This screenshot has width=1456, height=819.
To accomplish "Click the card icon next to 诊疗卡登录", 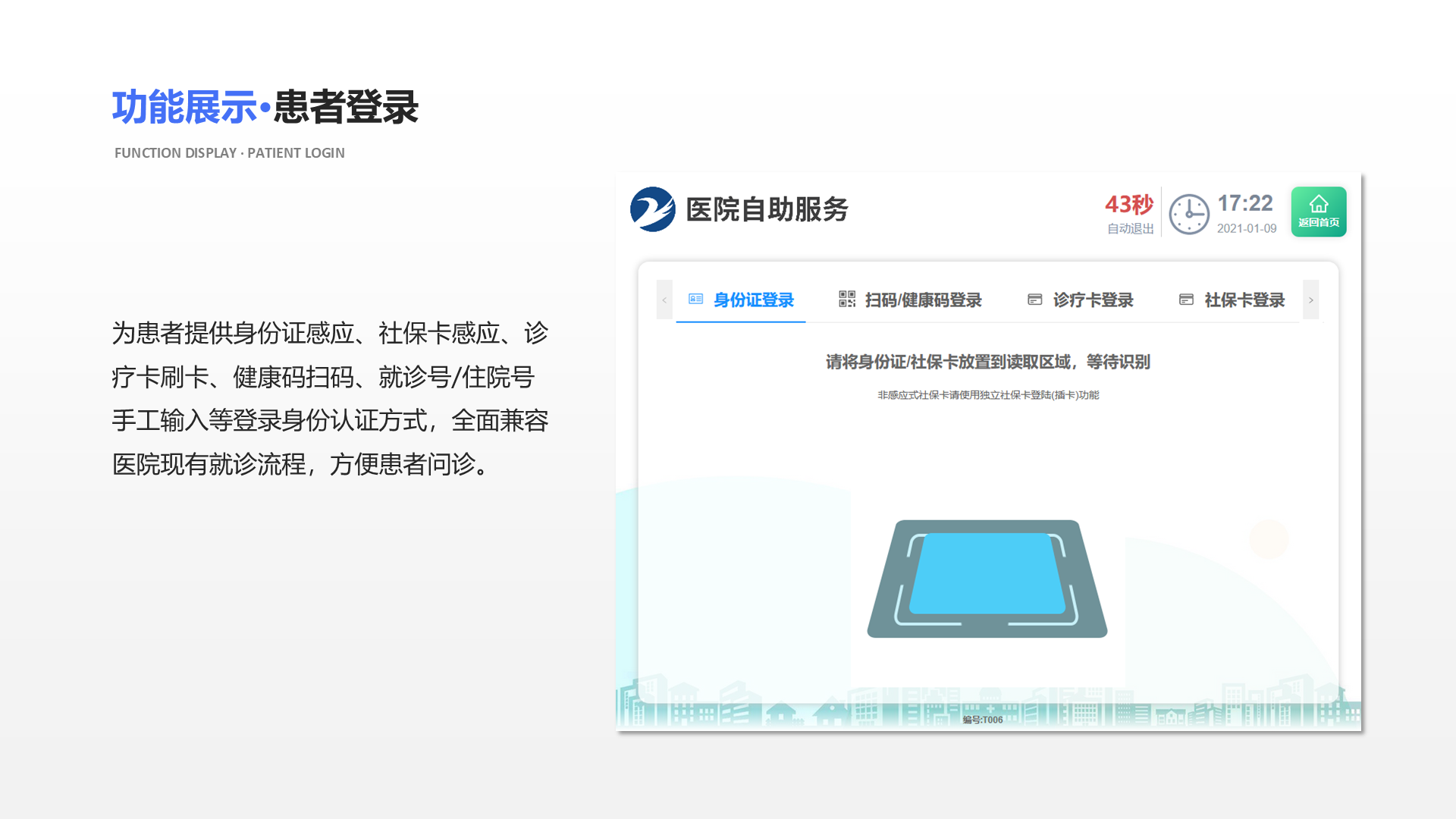I will (x=1035, y=300).
